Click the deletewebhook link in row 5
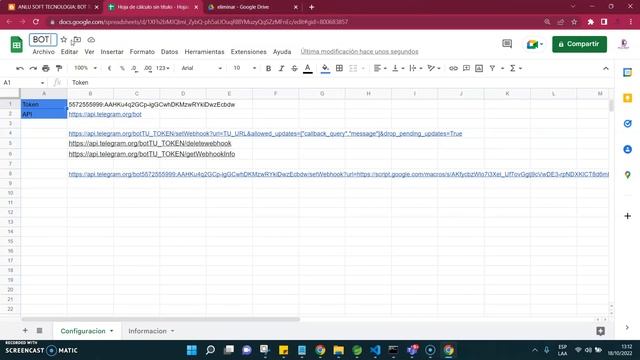The image size is (640, 360). (150, 143)
